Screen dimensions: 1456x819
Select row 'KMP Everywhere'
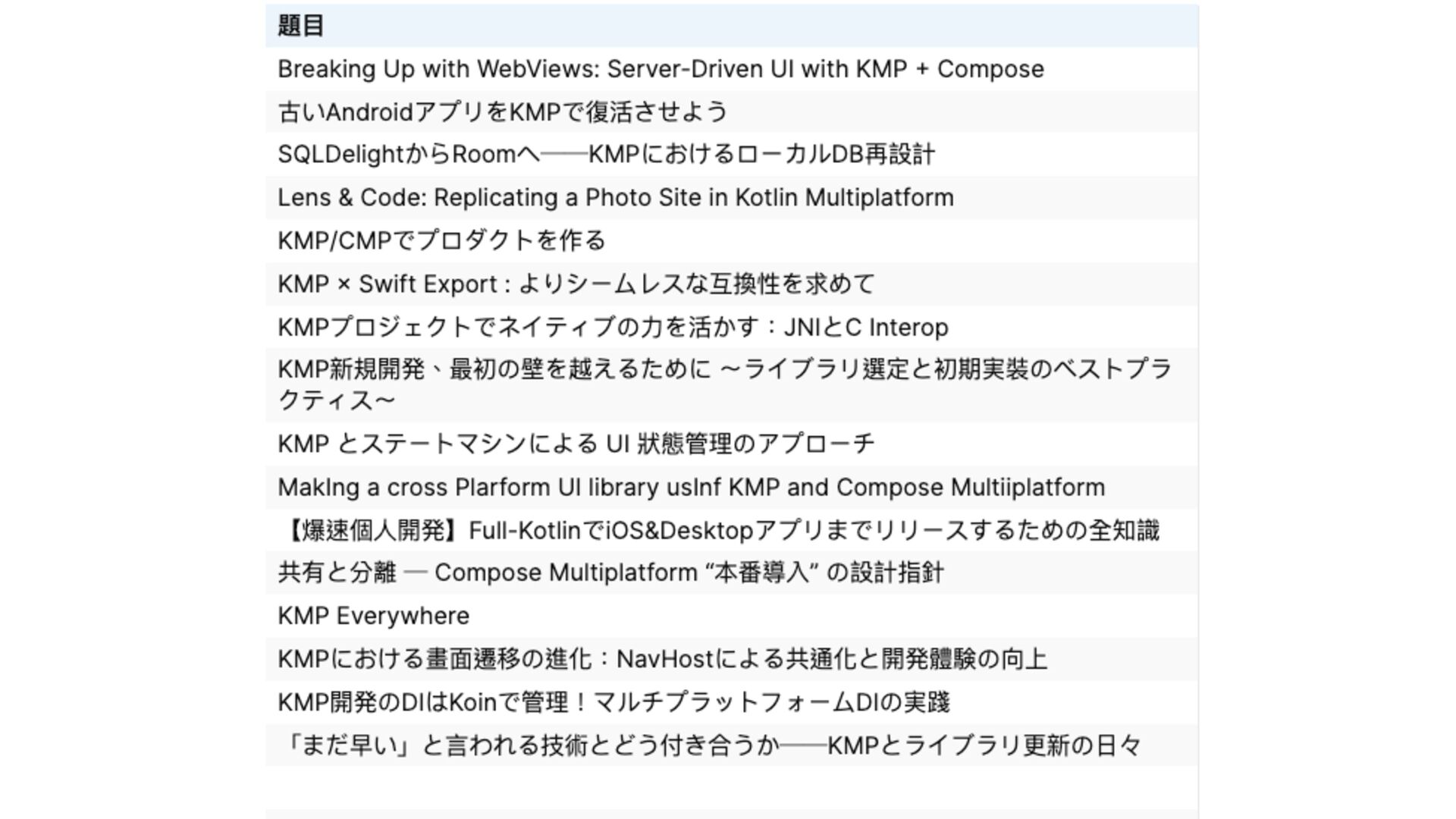point(732,616)
